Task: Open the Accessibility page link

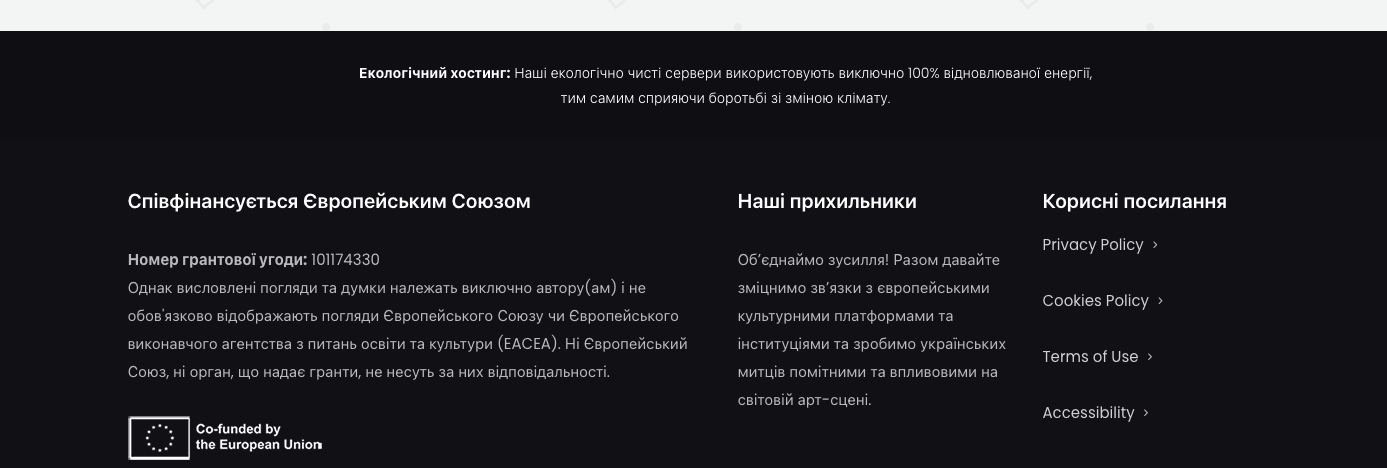Action: (x=1088, y=413)
